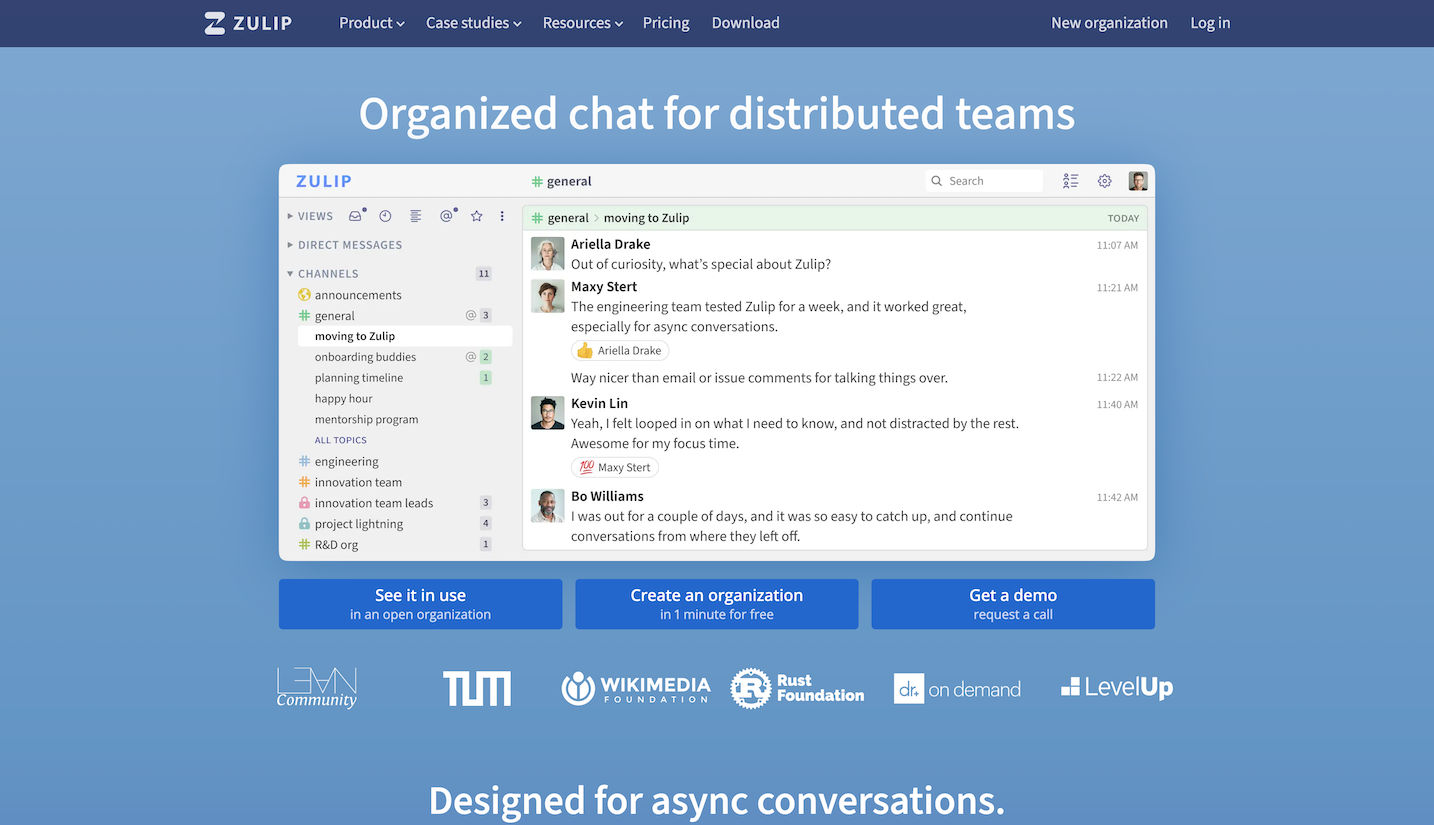Click the Bo Williams sender name
This screenshot has height=825, width=1434.
click(607, 496)
